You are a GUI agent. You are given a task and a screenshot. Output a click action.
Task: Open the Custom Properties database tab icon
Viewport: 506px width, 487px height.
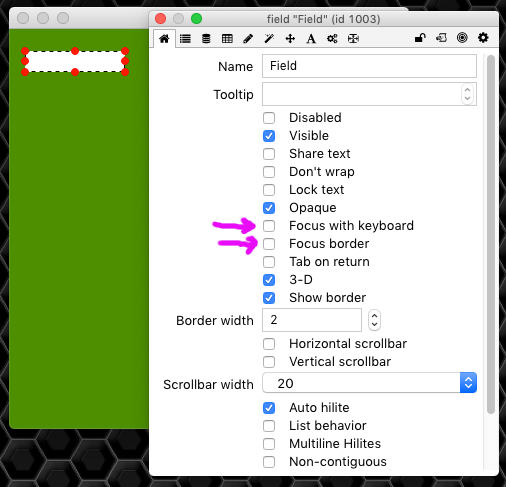tap(206, 39)
